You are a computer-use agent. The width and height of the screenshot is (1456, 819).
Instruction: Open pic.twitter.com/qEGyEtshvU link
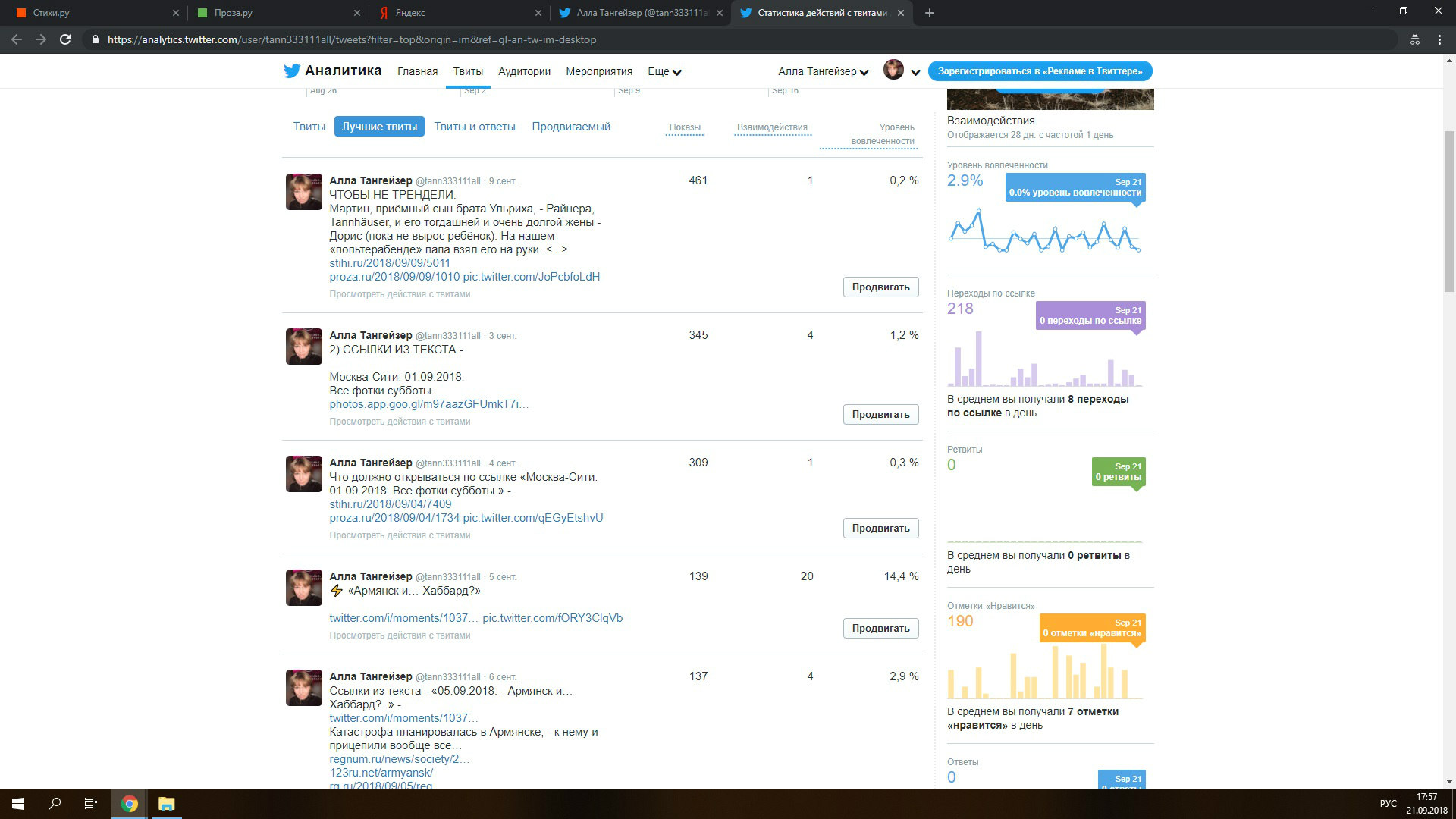[x=533, y=518]
